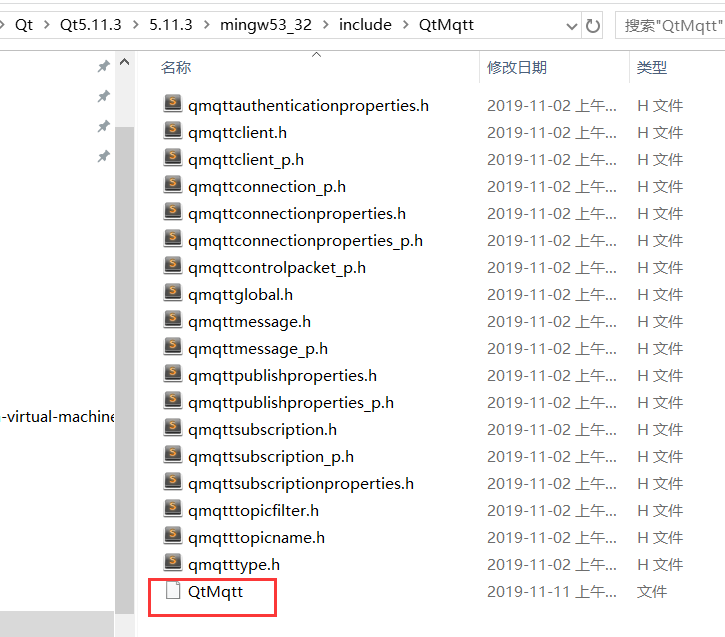Screen dimensions: 725x637
Task: Click the qmqttsubscription.h file icon
Action: 173,427
